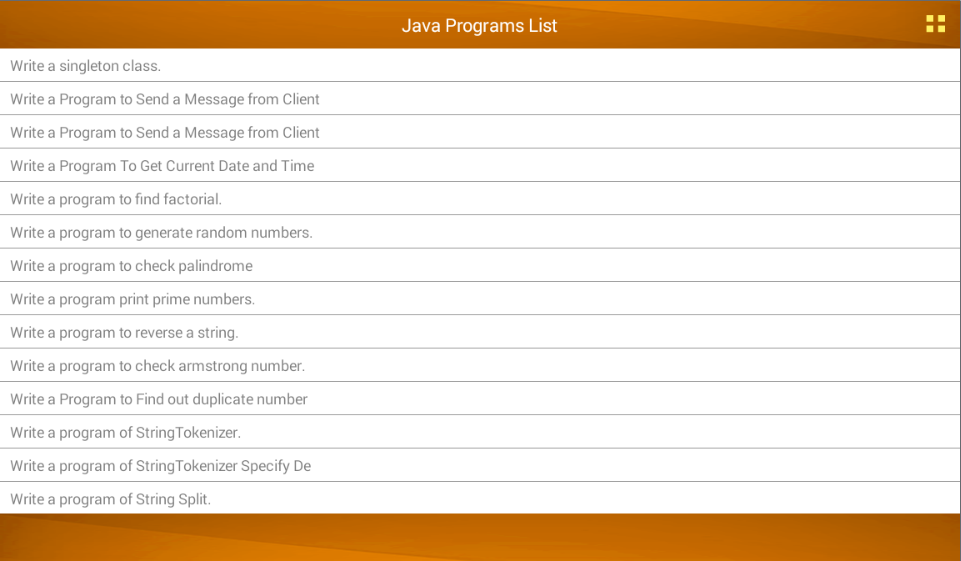Viewport: 961px width, 561px height.
Task: Choose 'Write a Program to Find out duplicate number'
Action: [480, 399]
